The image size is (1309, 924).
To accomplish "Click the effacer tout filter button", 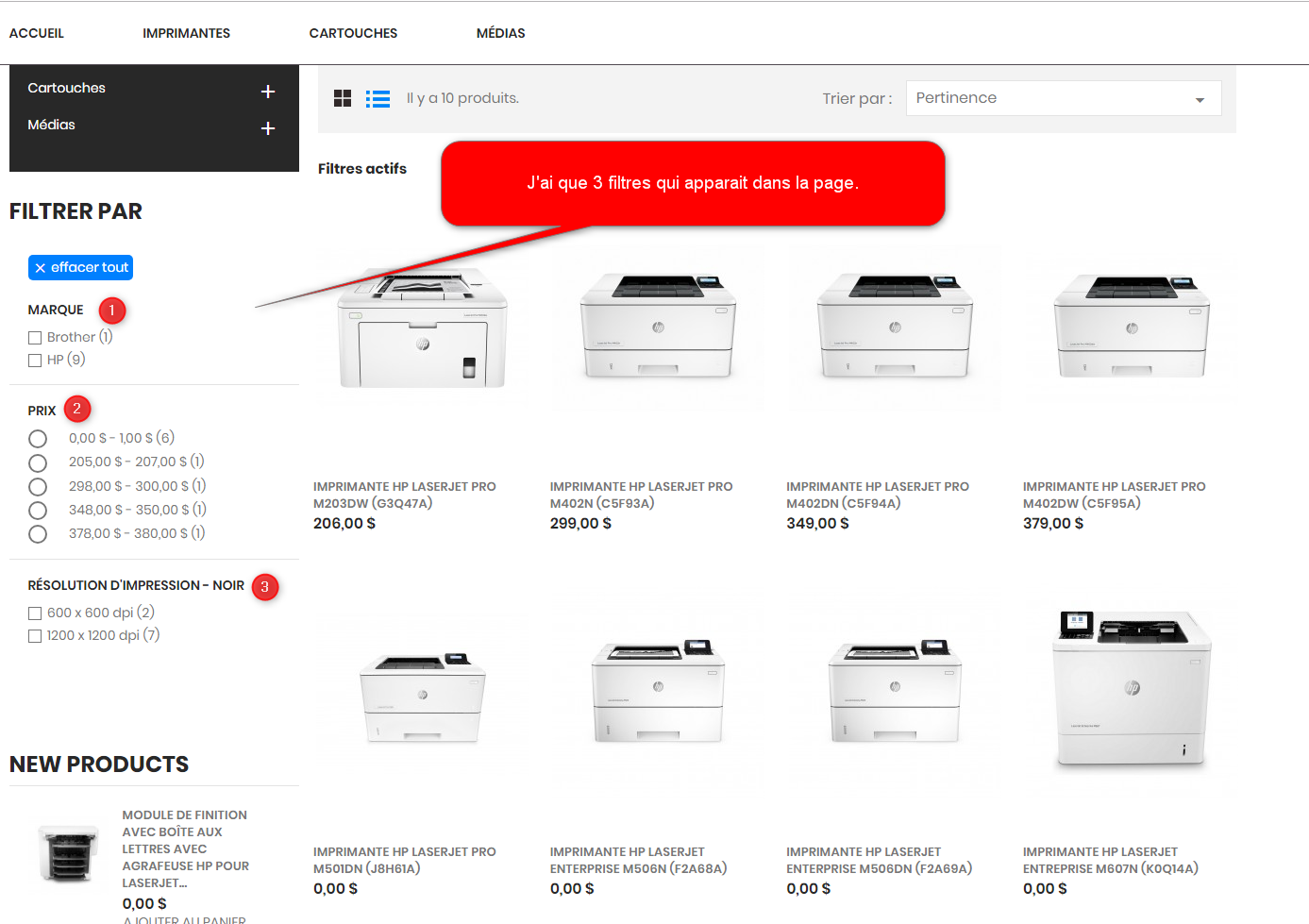I will coord(80,268).
